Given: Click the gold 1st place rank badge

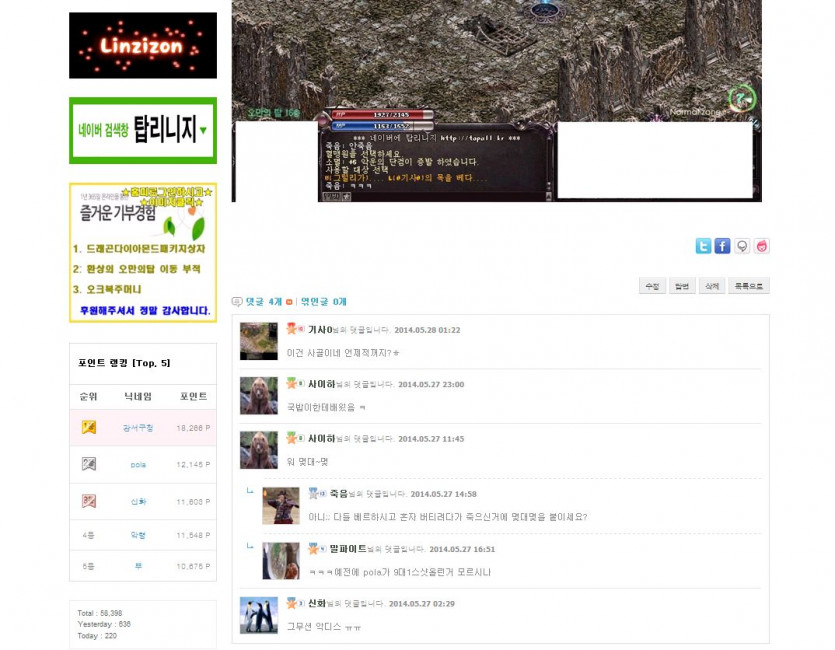Looking at the screenshot, I should 88,428.
